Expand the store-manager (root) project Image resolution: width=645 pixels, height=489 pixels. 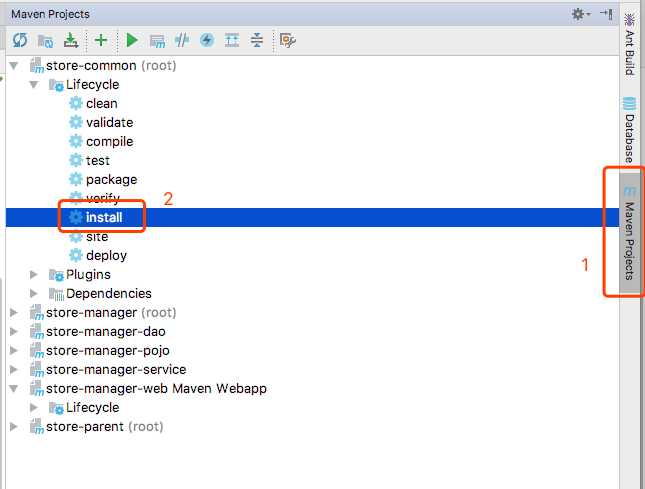coord(14,313)
